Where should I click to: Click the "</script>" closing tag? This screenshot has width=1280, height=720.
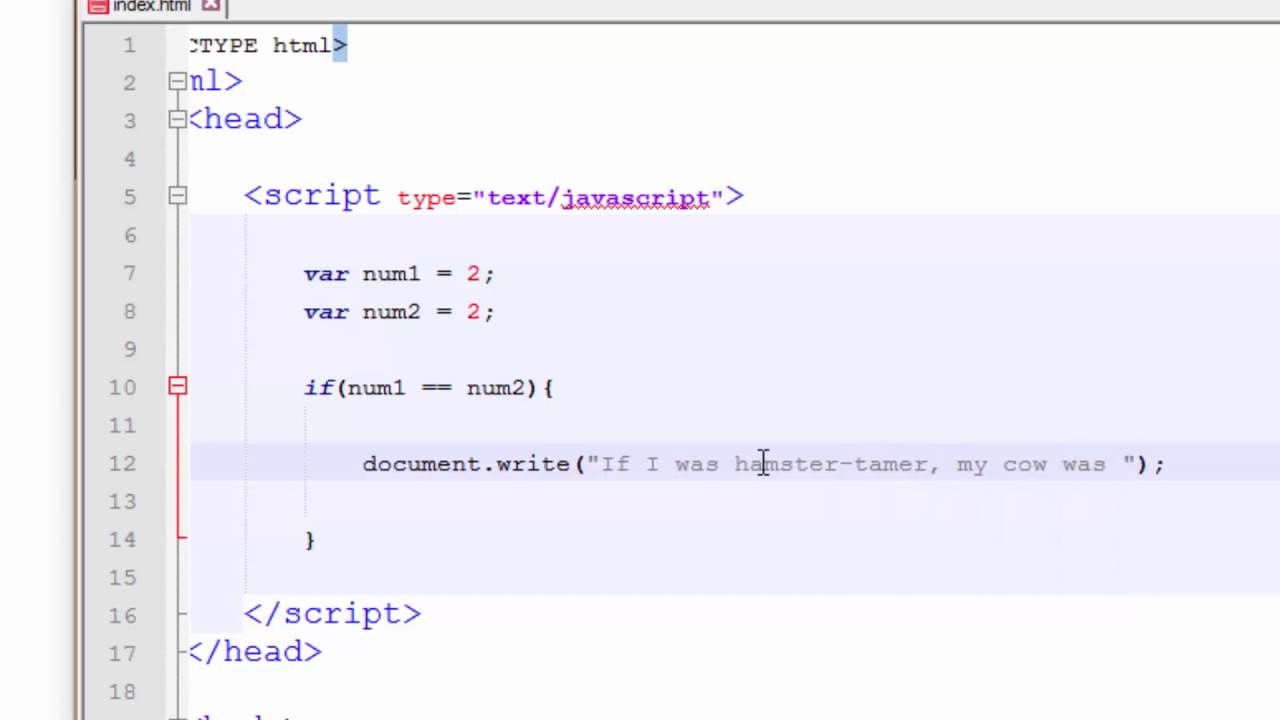point(333,613)
